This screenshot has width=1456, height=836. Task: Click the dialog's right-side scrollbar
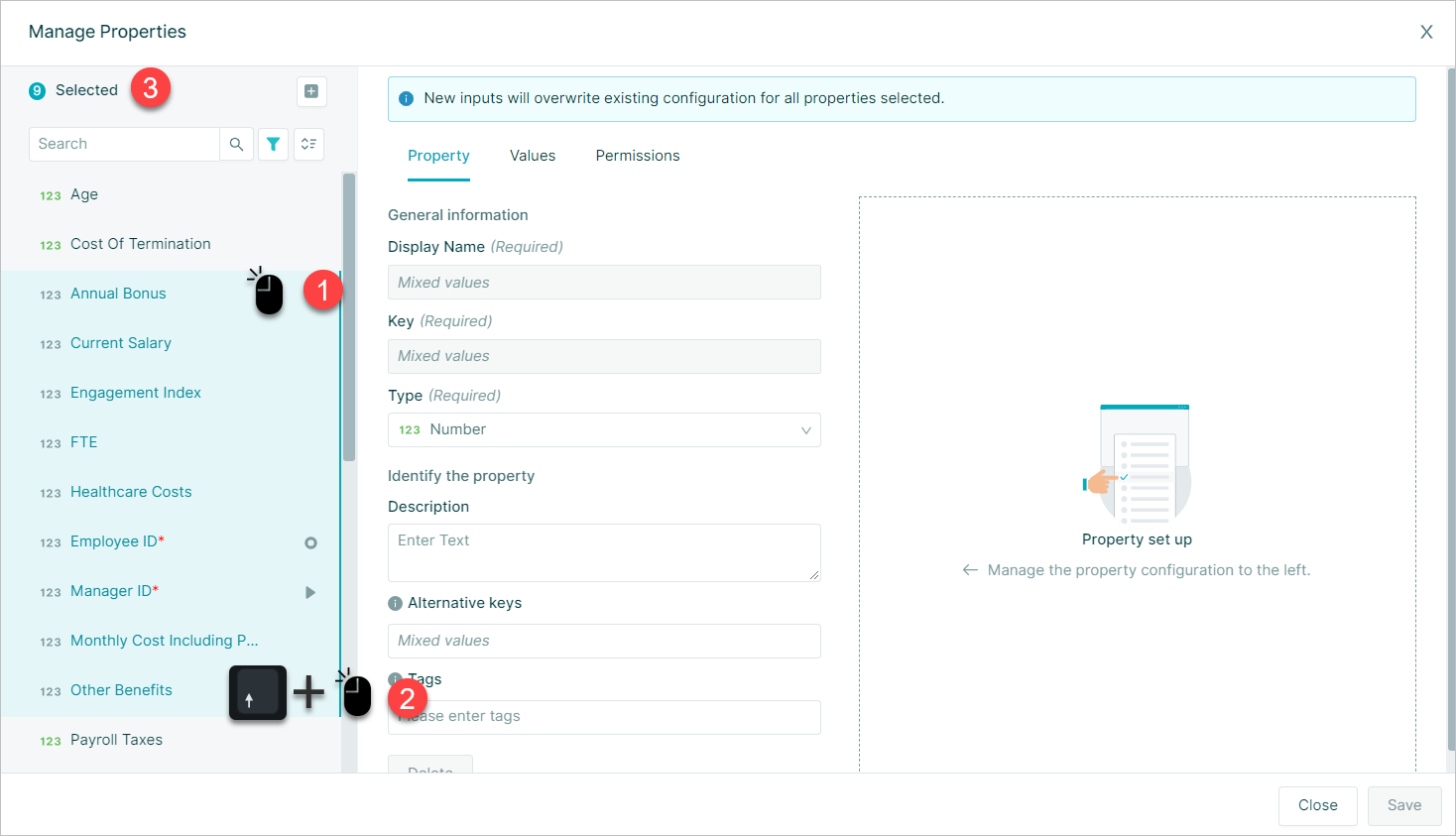point(1450,409)
